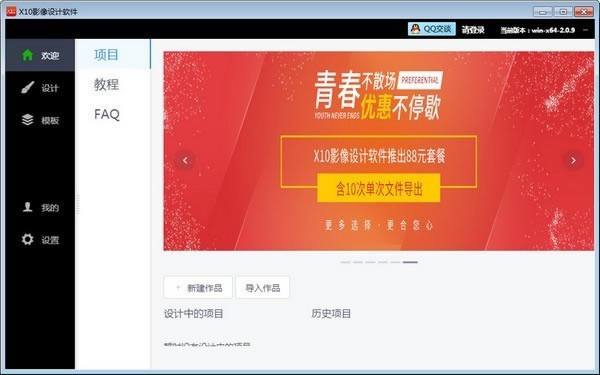Image resolution: width=600 pixels, height=375 pixels.
Task: Click the 新建作品 button
Action: [198, 287]
